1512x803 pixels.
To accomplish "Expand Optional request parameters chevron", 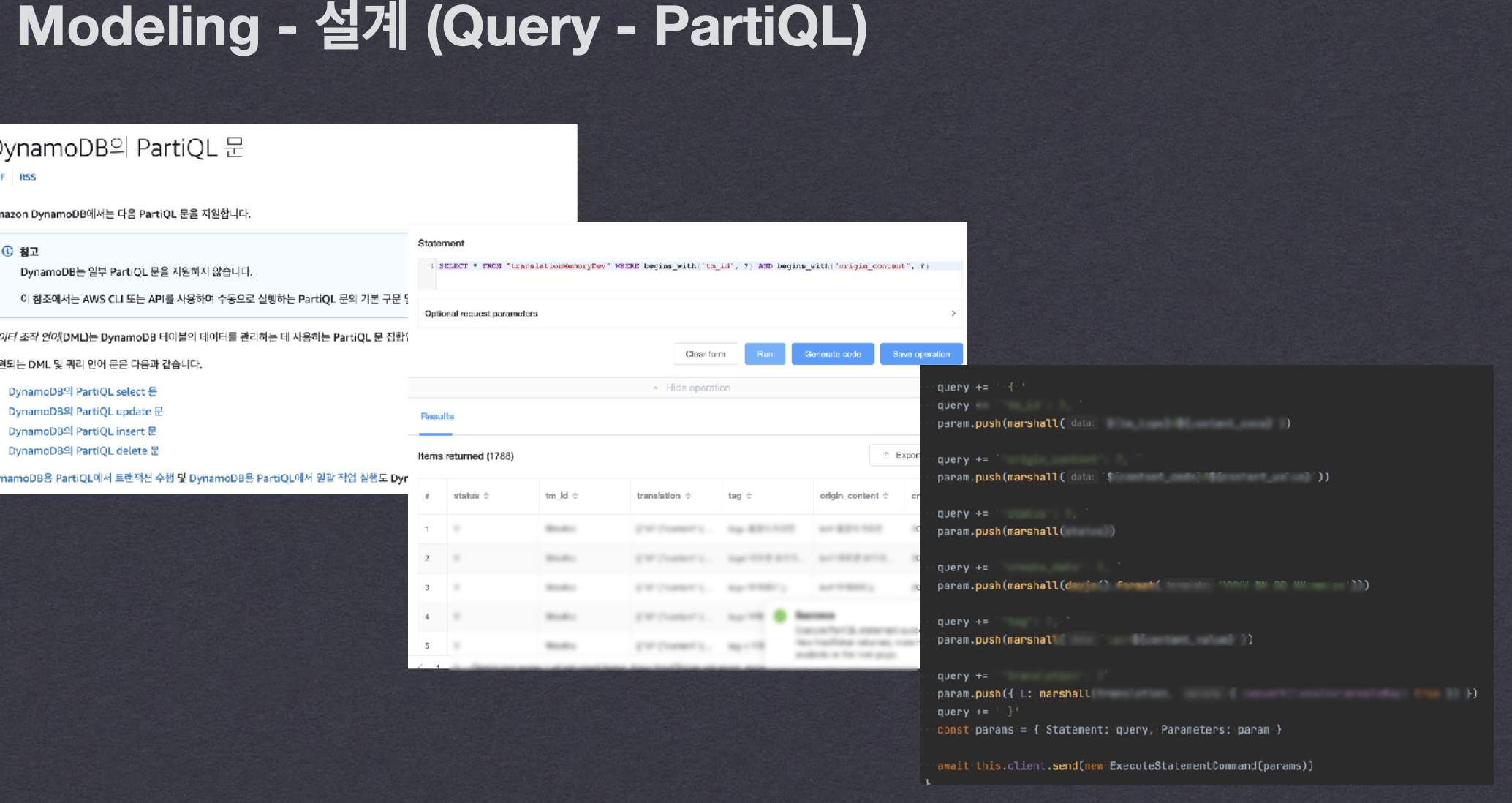I will coord(953,314).
